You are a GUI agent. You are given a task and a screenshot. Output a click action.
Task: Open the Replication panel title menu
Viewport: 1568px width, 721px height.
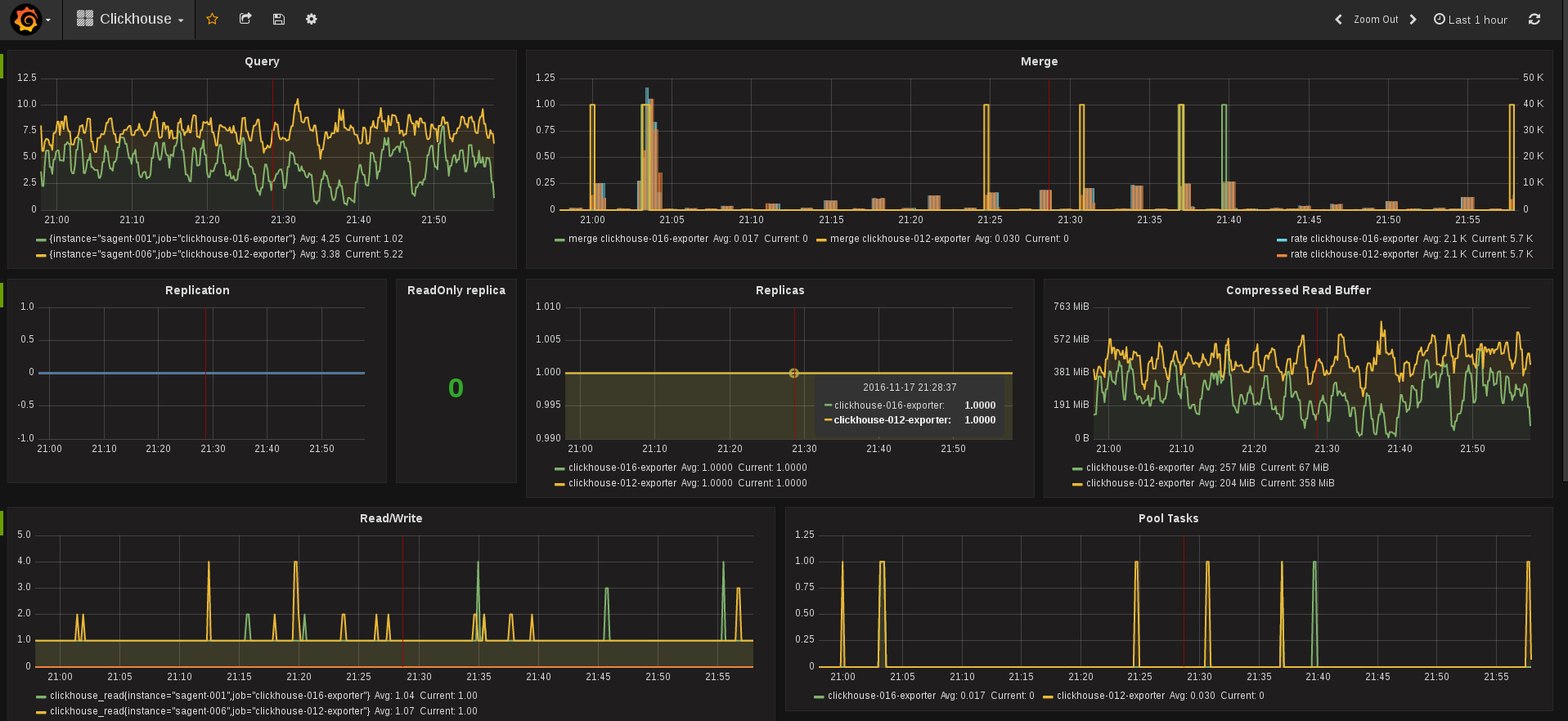(x=197, y=290)
